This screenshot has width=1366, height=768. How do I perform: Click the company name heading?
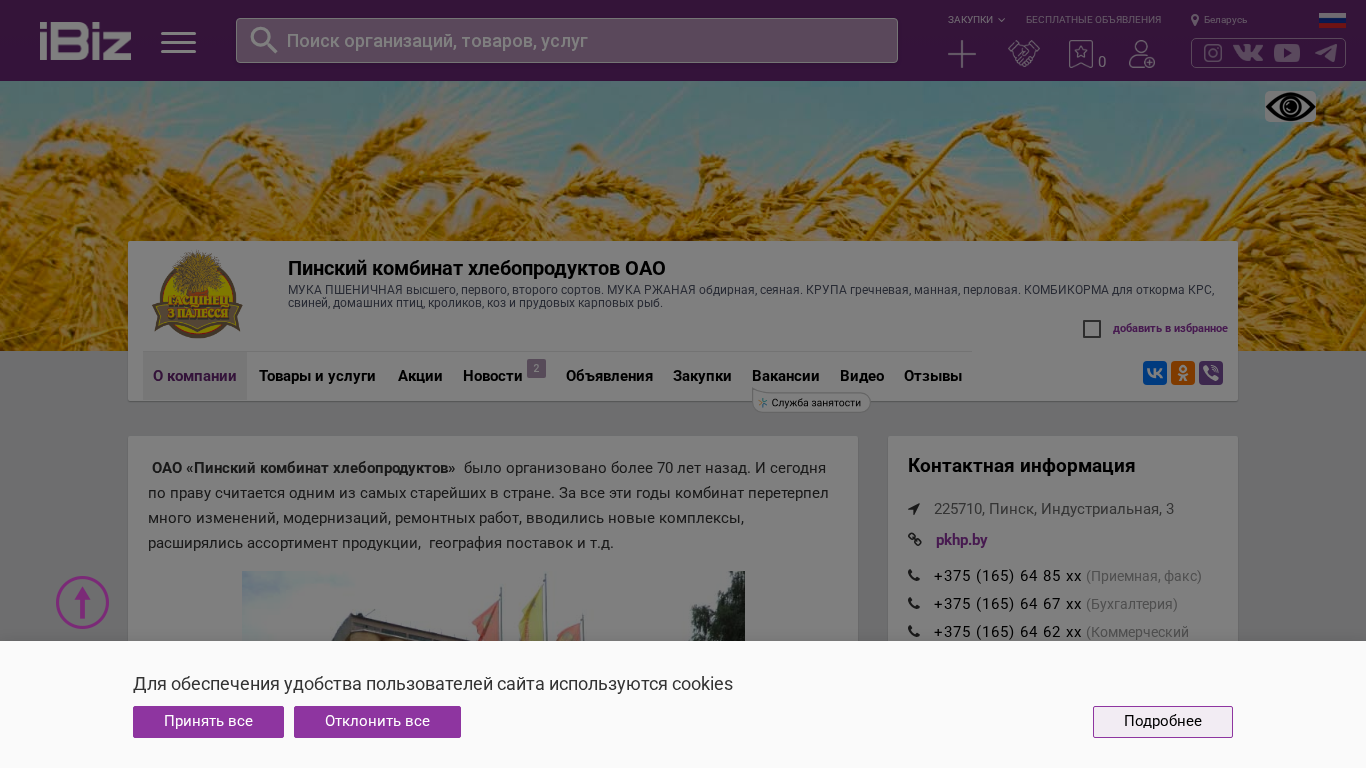pos(477,268)
